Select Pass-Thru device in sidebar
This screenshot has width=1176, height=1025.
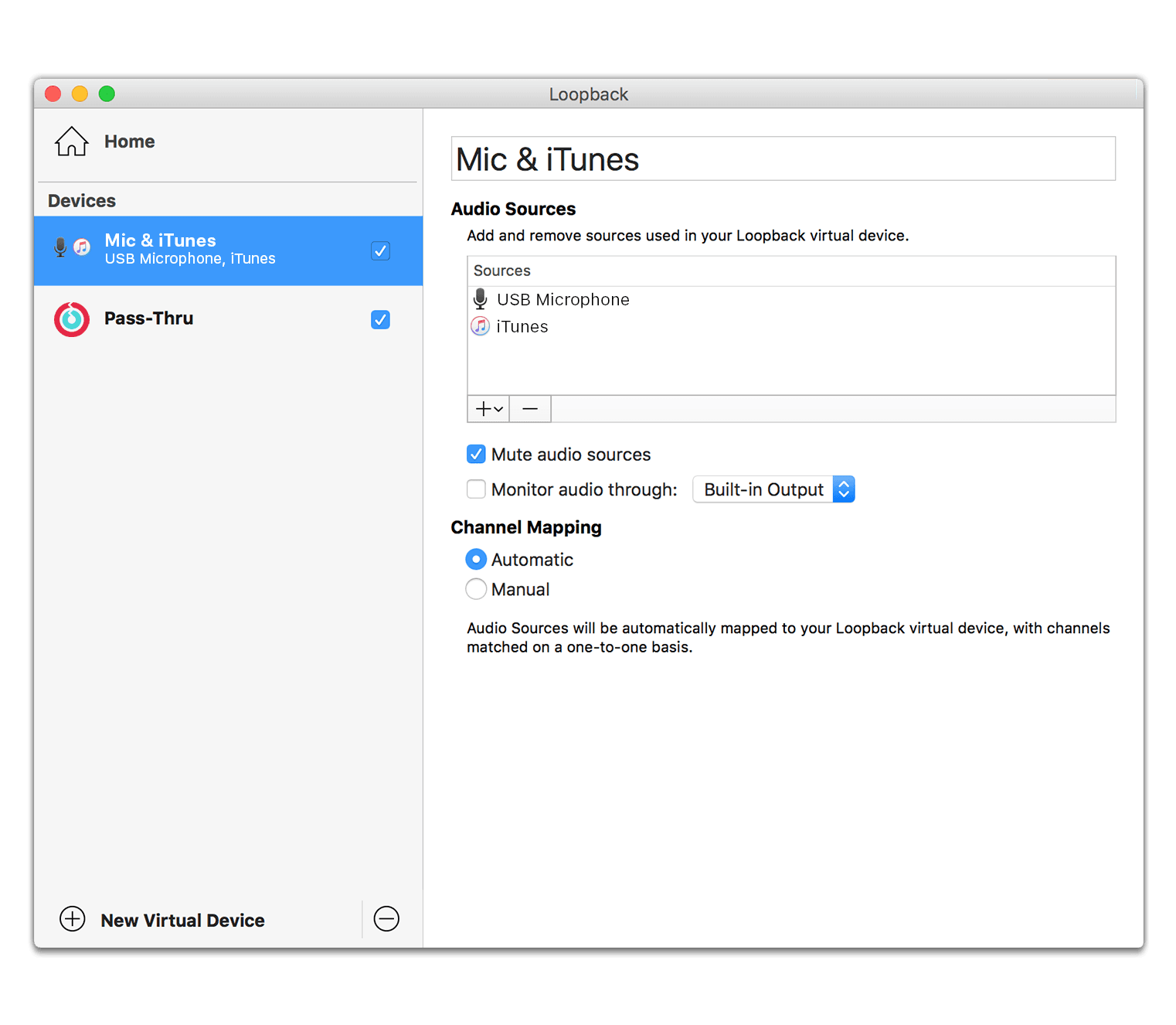coord(229,319)
